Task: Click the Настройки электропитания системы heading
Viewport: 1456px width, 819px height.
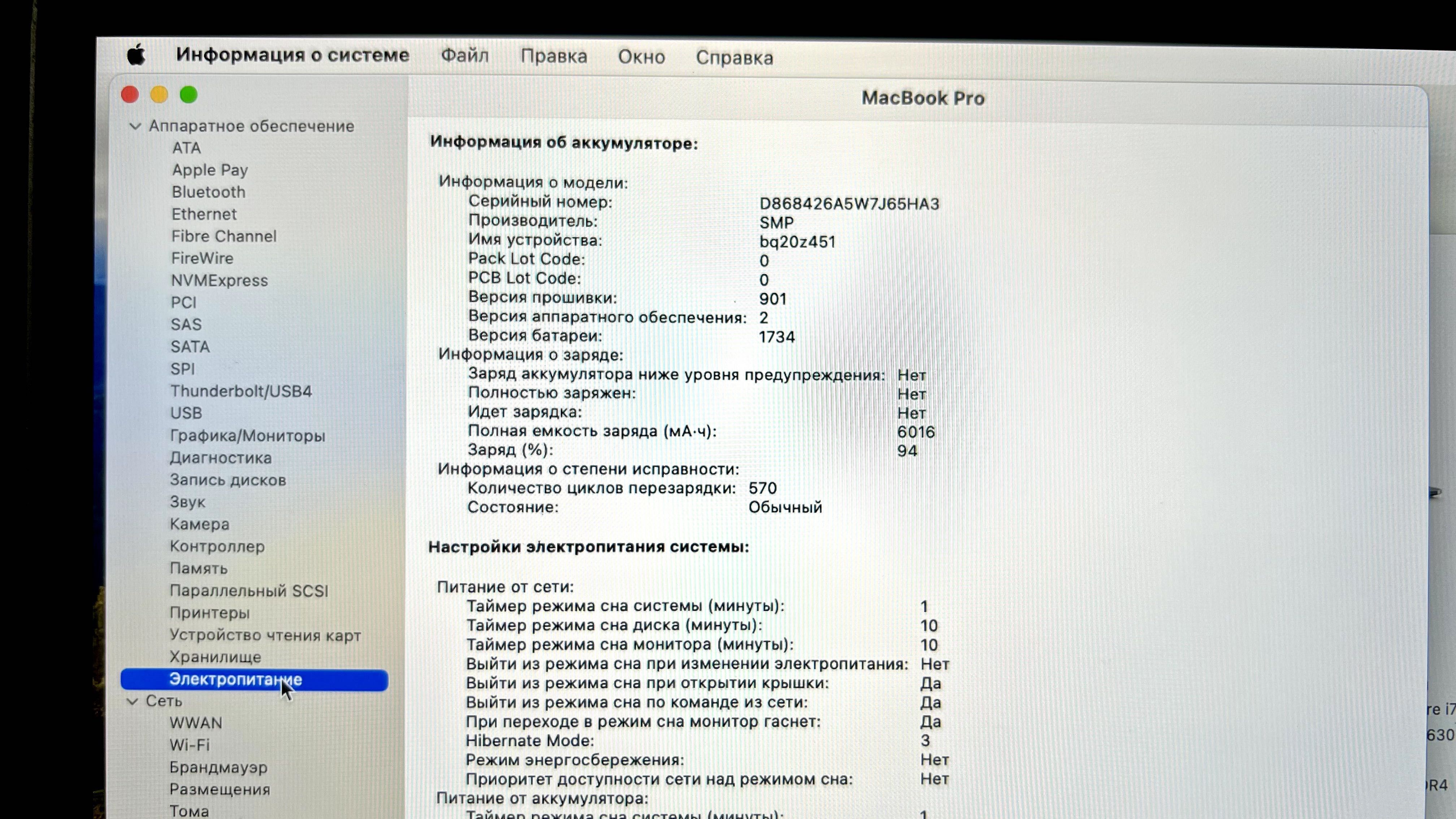Action: click(x=588, y=547)
